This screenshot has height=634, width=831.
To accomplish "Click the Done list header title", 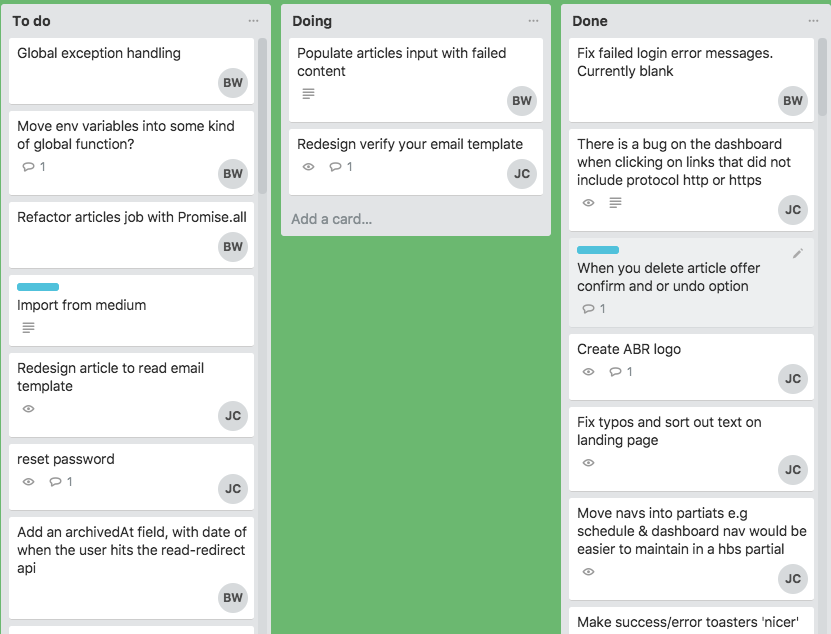I will (x=590, y=21).
